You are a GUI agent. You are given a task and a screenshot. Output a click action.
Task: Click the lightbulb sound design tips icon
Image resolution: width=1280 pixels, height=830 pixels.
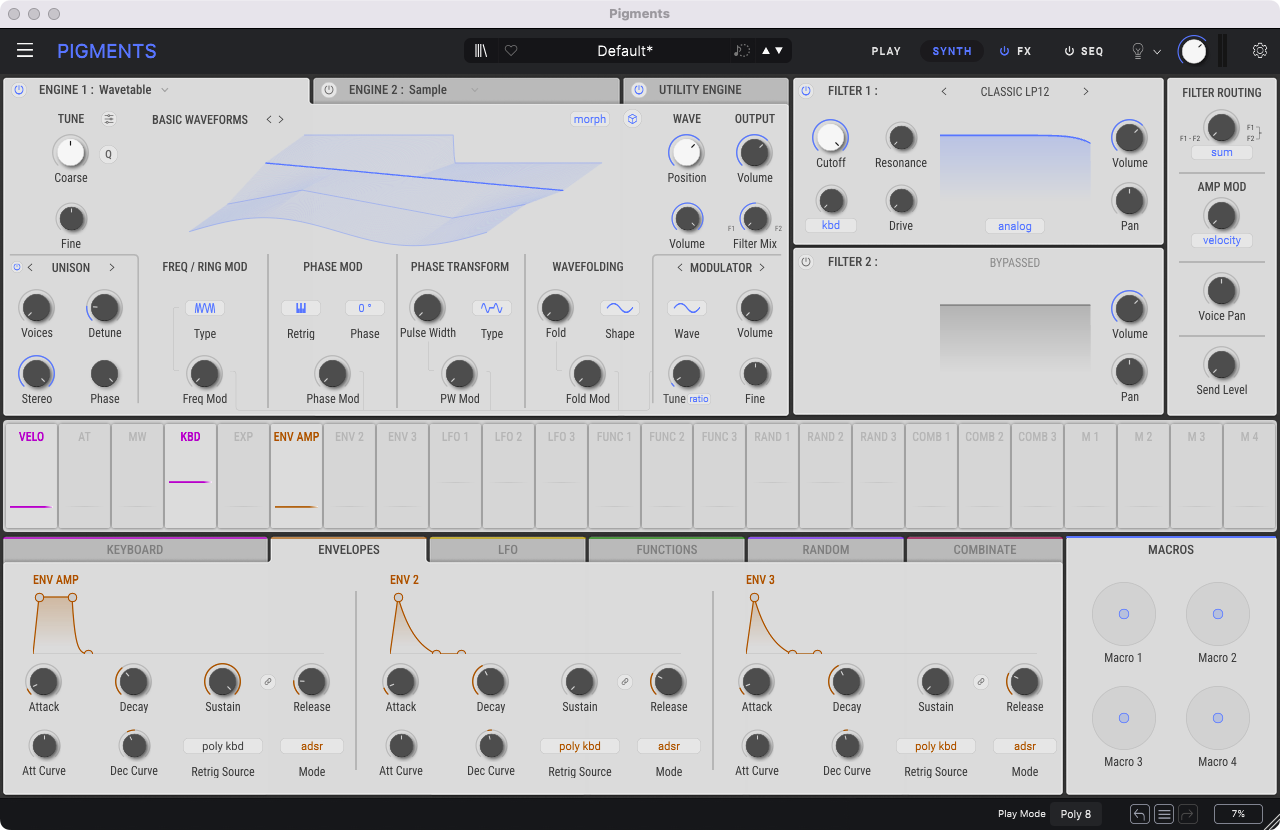tap(1137, 51)
